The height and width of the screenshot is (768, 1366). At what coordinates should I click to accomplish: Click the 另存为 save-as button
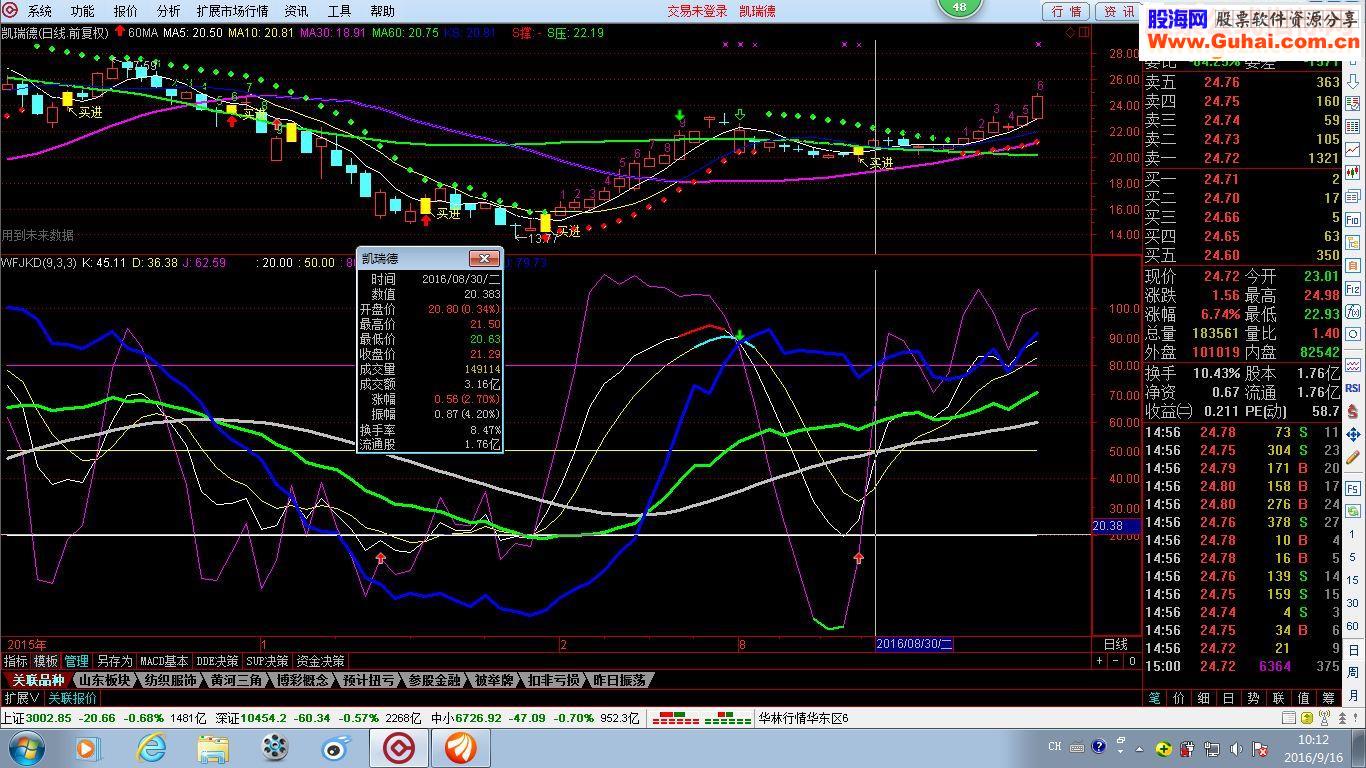(114, 661)
